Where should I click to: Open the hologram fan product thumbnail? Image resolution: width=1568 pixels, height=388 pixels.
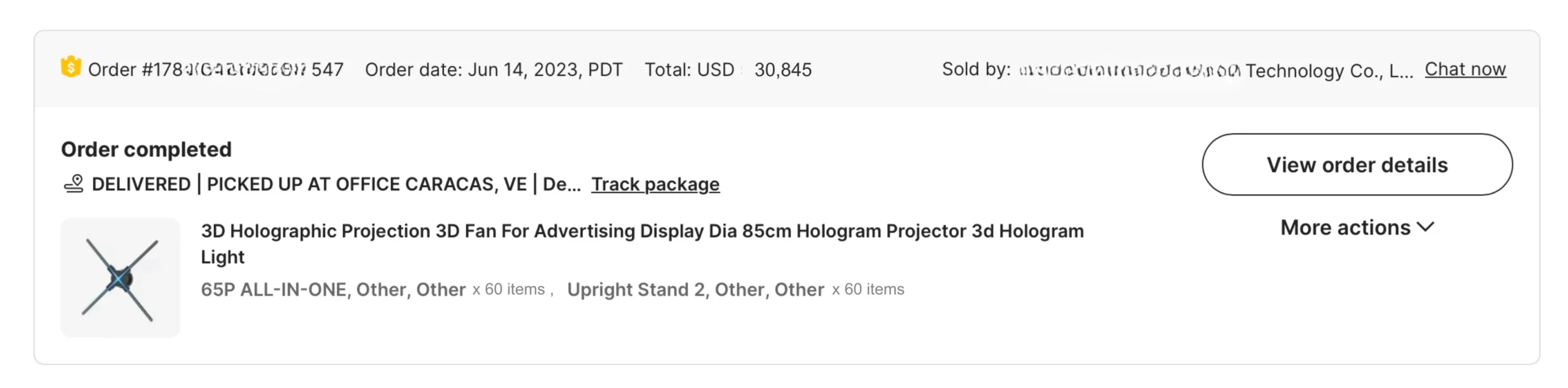point(120,278)
